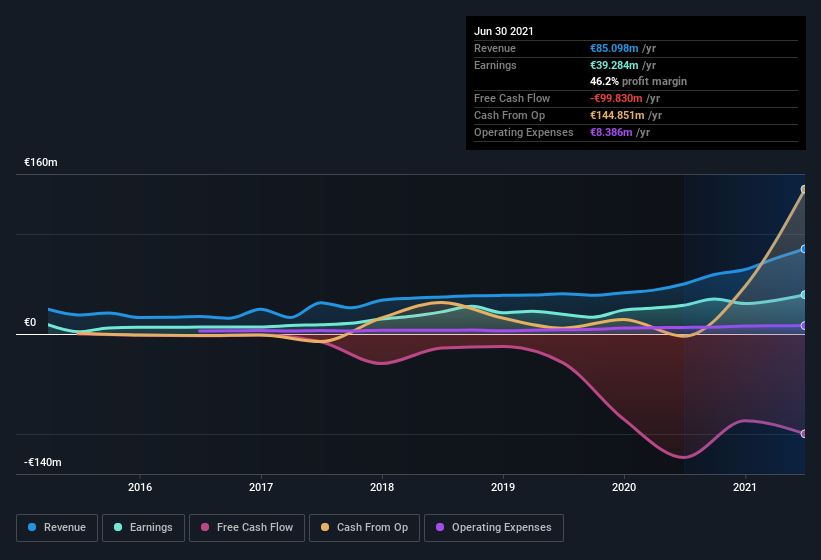This screenshot has height=560, width=821.
Task: Click the Free Cash Flow endpoint marker
Action: click(804, 434)
